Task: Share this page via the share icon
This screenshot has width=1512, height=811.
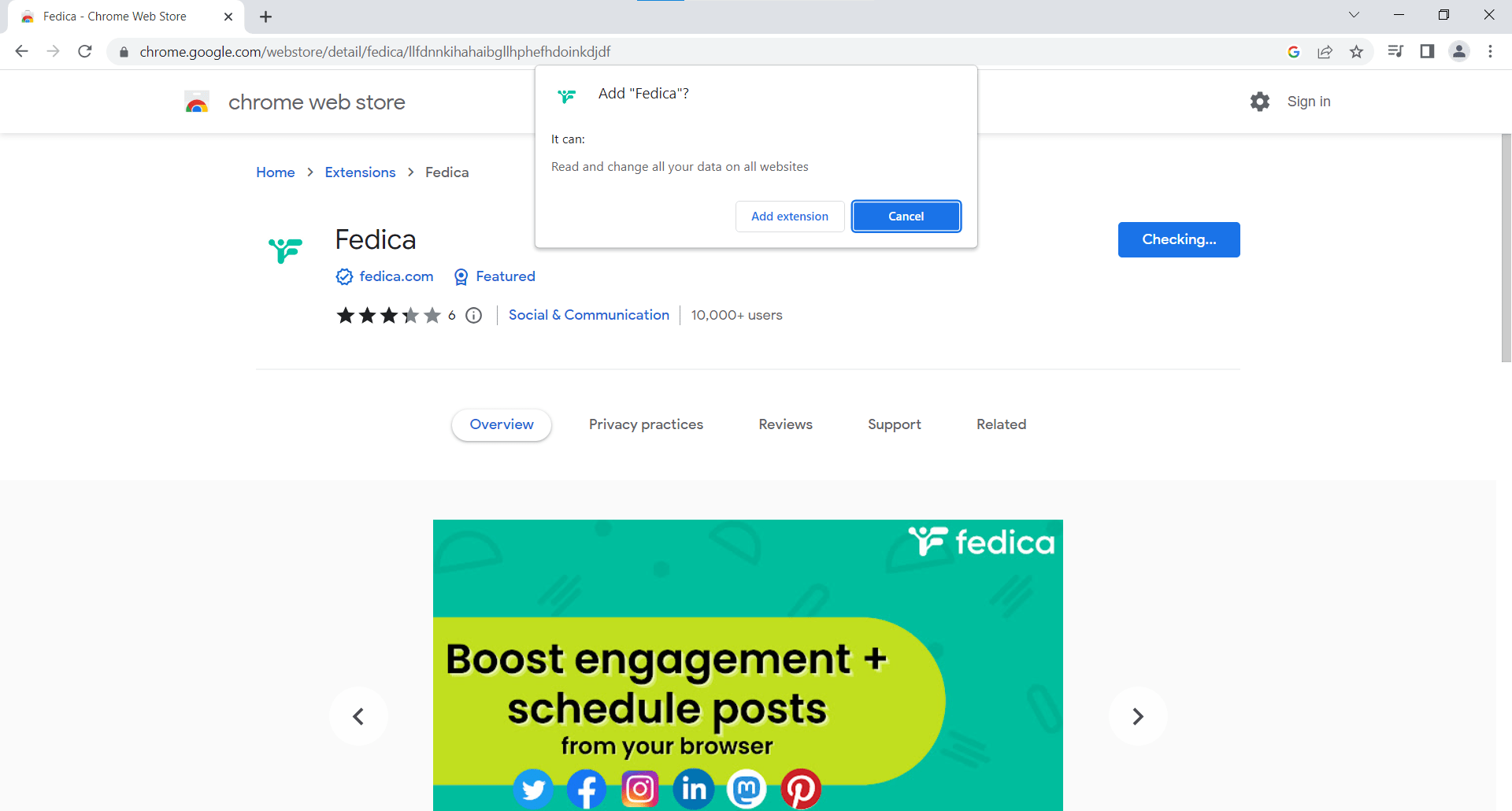Action: [x=1325, y=51]
